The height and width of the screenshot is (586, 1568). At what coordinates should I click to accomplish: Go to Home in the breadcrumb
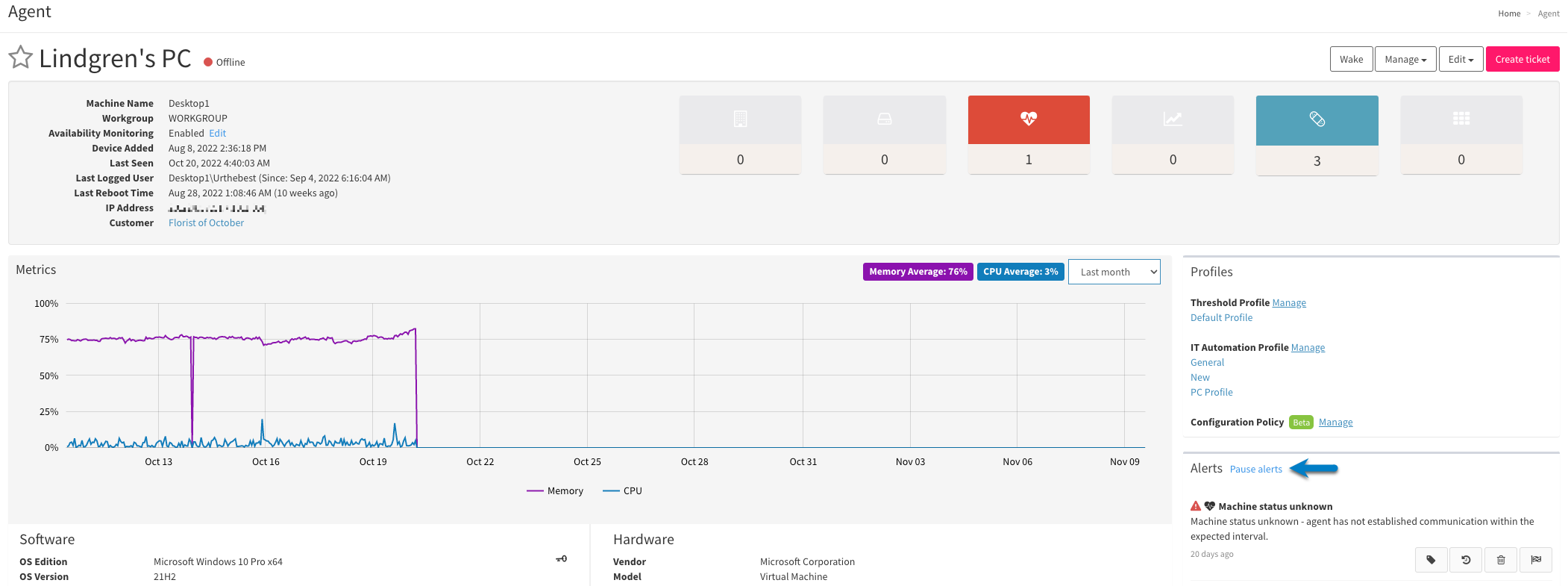[x=1509, y=13]
